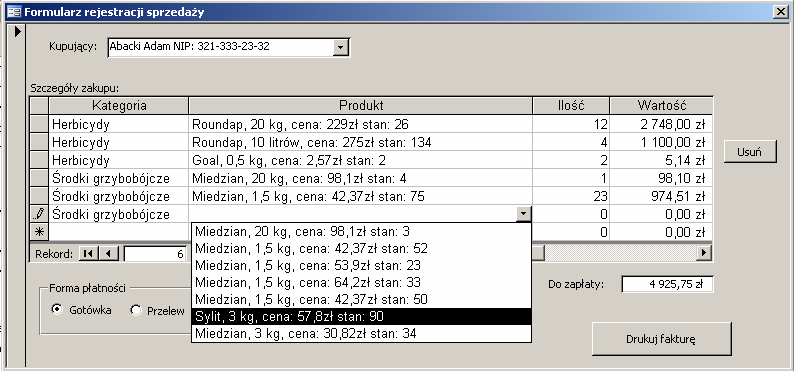Click value cell 974,51 zł
The width and height of the screenshot is (794, 371).
[x=661, y=196]
